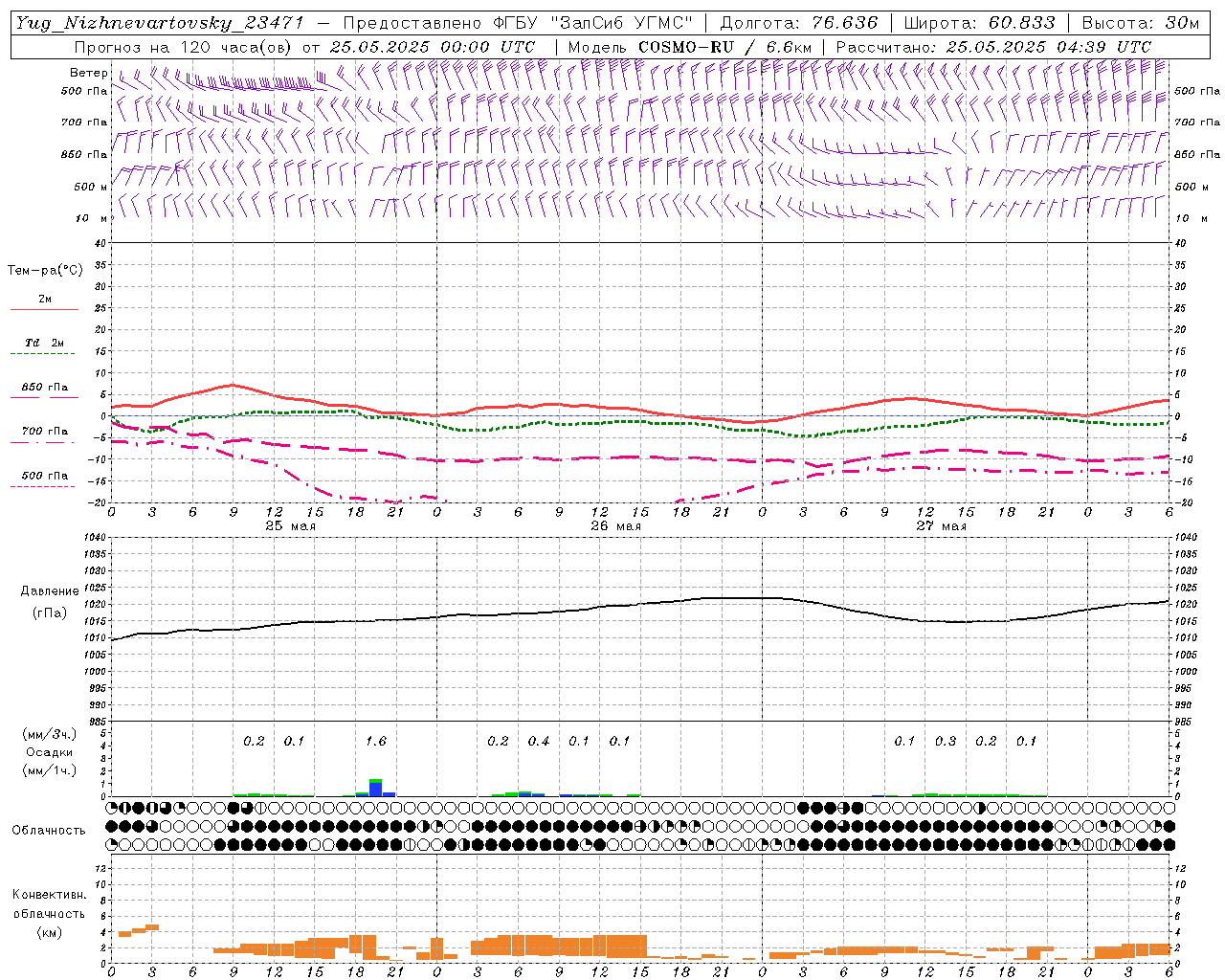
Task: Click the tallest blue-green precipitation bar
Action: 375,788
